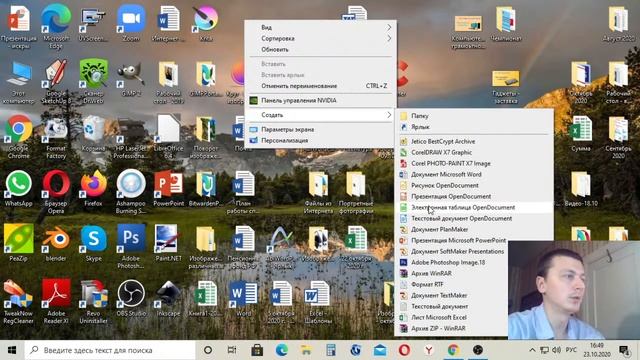Choose Персонализация in the context menu
The image size is (640, 360).
coord(320,140)
